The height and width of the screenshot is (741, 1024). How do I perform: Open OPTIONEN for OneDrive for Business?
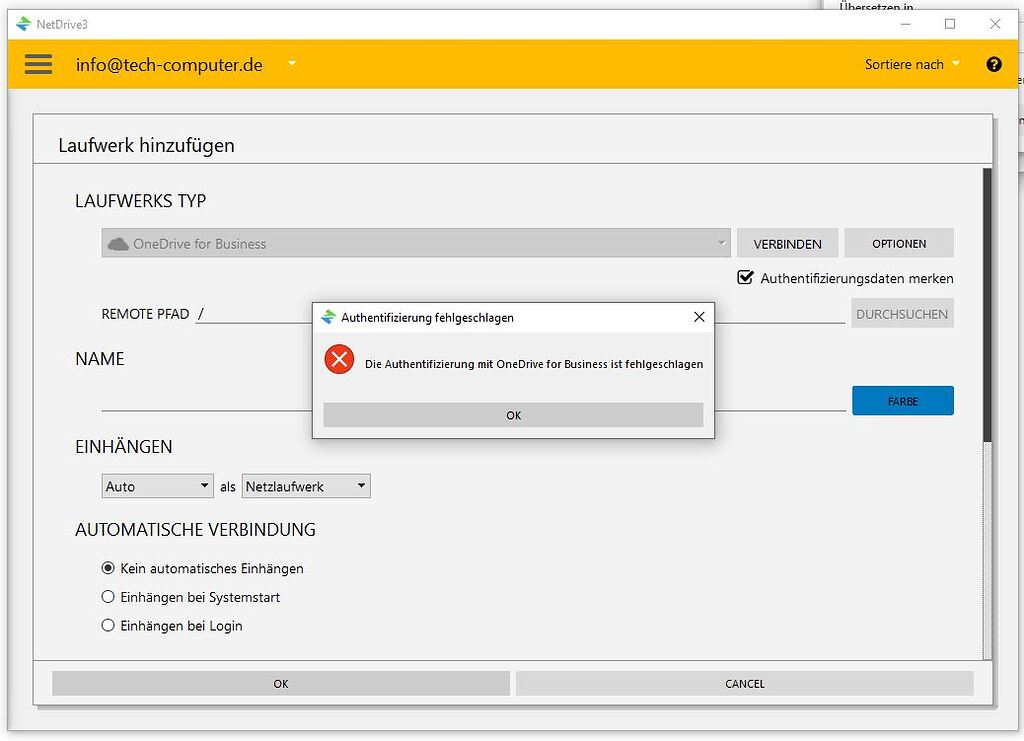coord(898,242)
